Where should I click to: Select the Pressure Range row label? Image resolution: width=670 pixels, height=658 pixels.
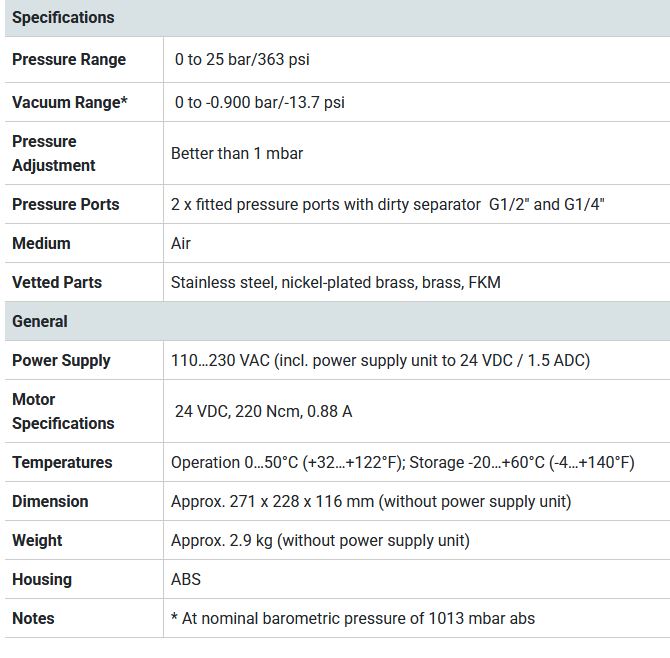point(69,59)
